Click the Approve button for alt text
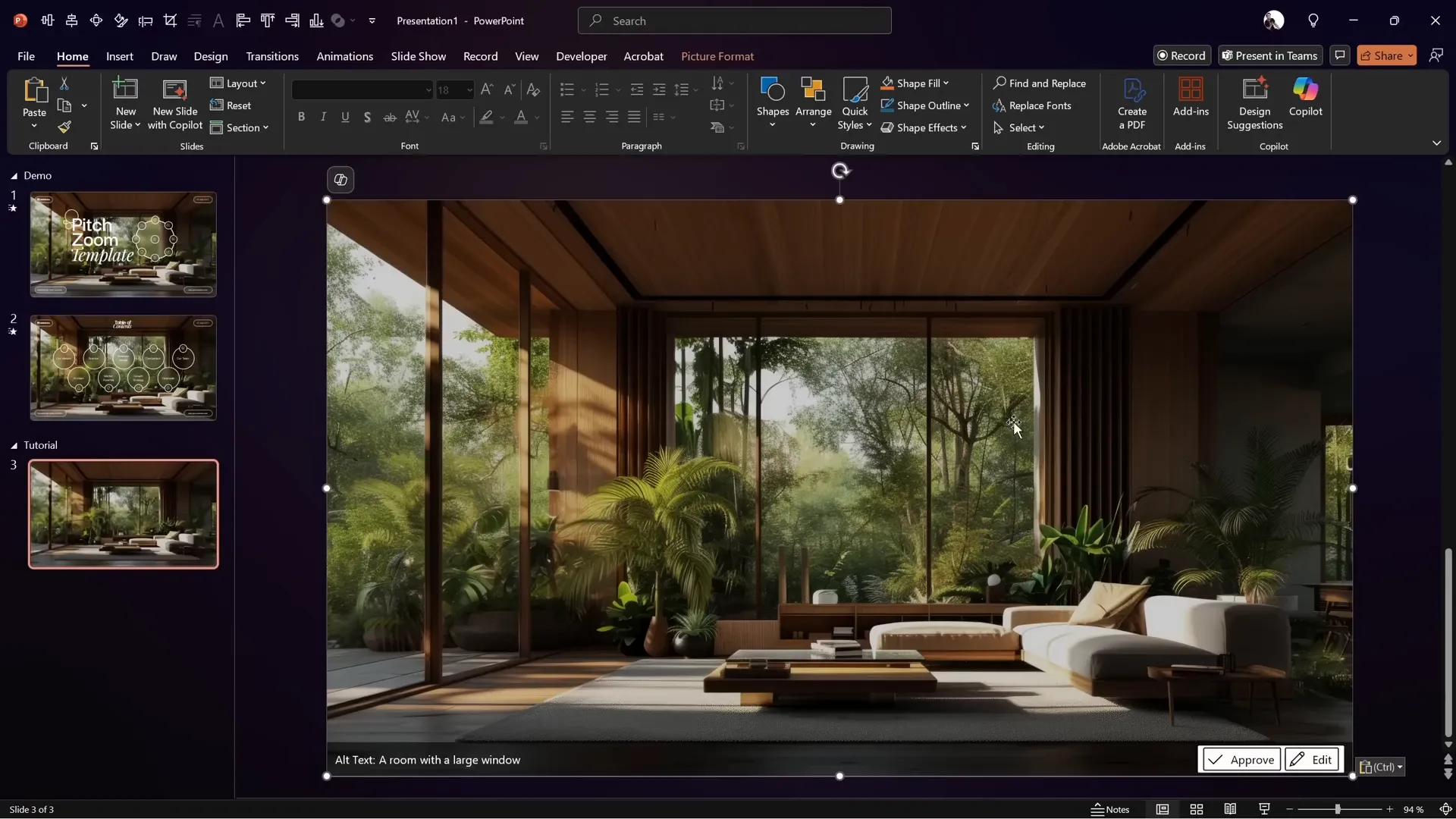The width and height of the screenshot is (1456, 819). pyautogui.click(x=1241, y=759)
